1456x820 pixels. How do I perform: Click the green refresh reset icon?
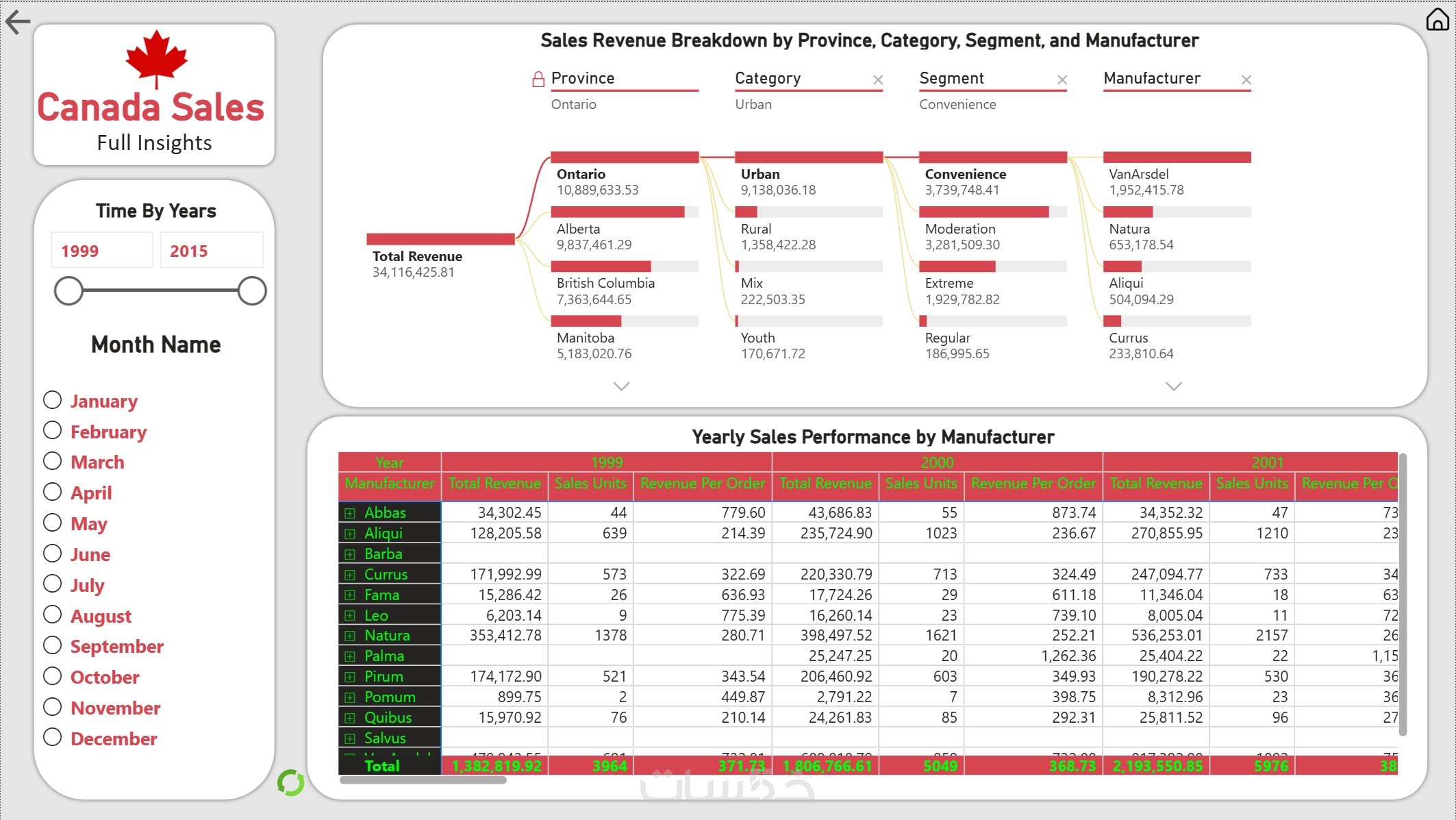pyautogui.click(x=290, y=782)
